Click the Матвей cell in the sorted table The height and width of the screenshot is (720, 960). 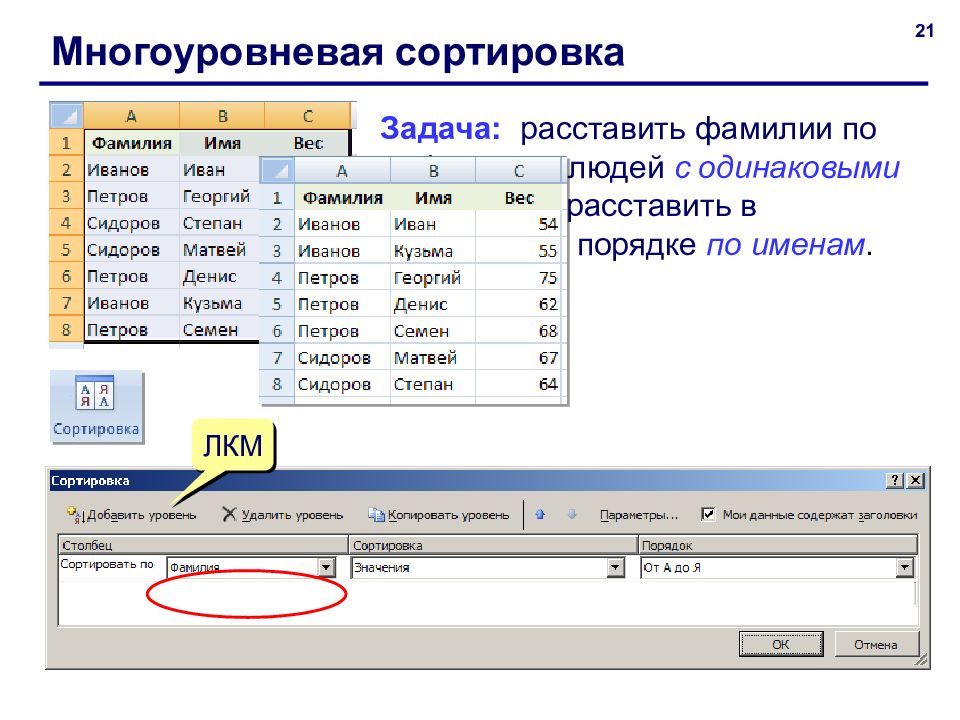coord(433,358)
